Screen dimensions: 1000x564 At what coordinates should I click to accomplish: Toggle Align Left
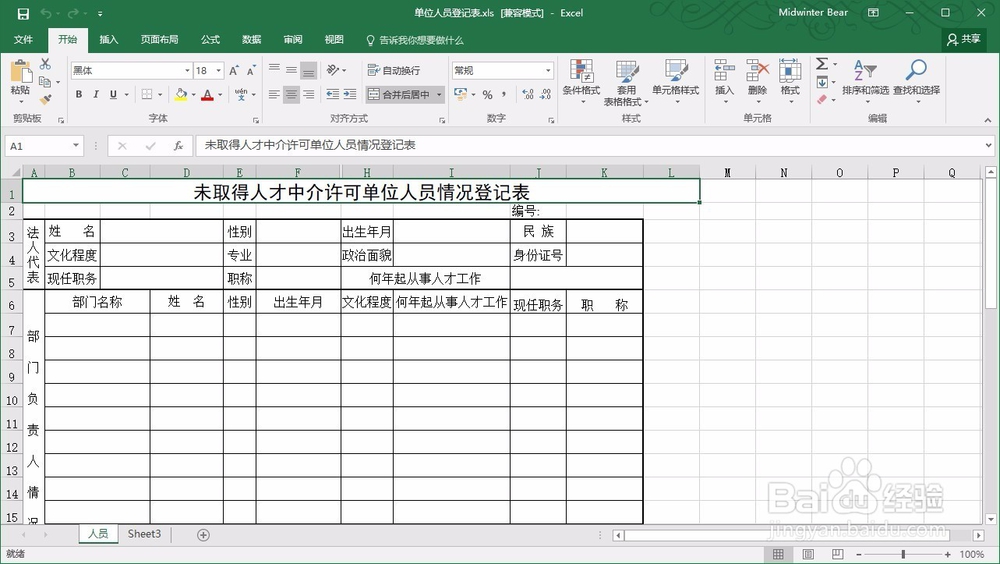(x=274, y=94)
